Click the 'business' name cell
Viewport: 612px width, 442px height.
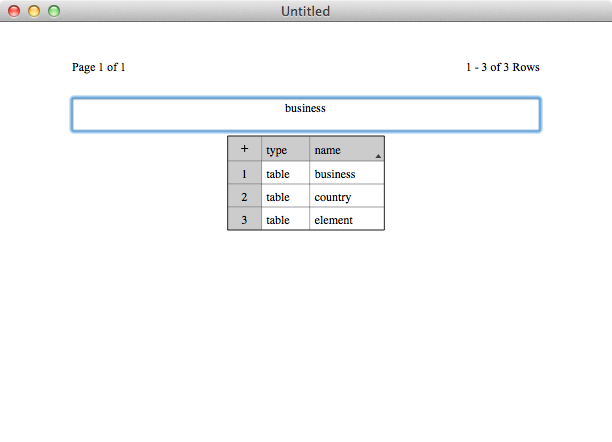coord(347,173)
